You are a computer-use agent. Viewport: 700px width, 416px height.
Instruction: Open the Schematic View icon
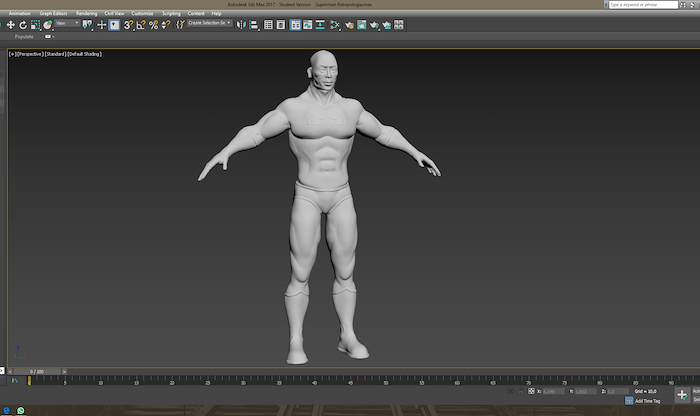(x=320, y=25)
